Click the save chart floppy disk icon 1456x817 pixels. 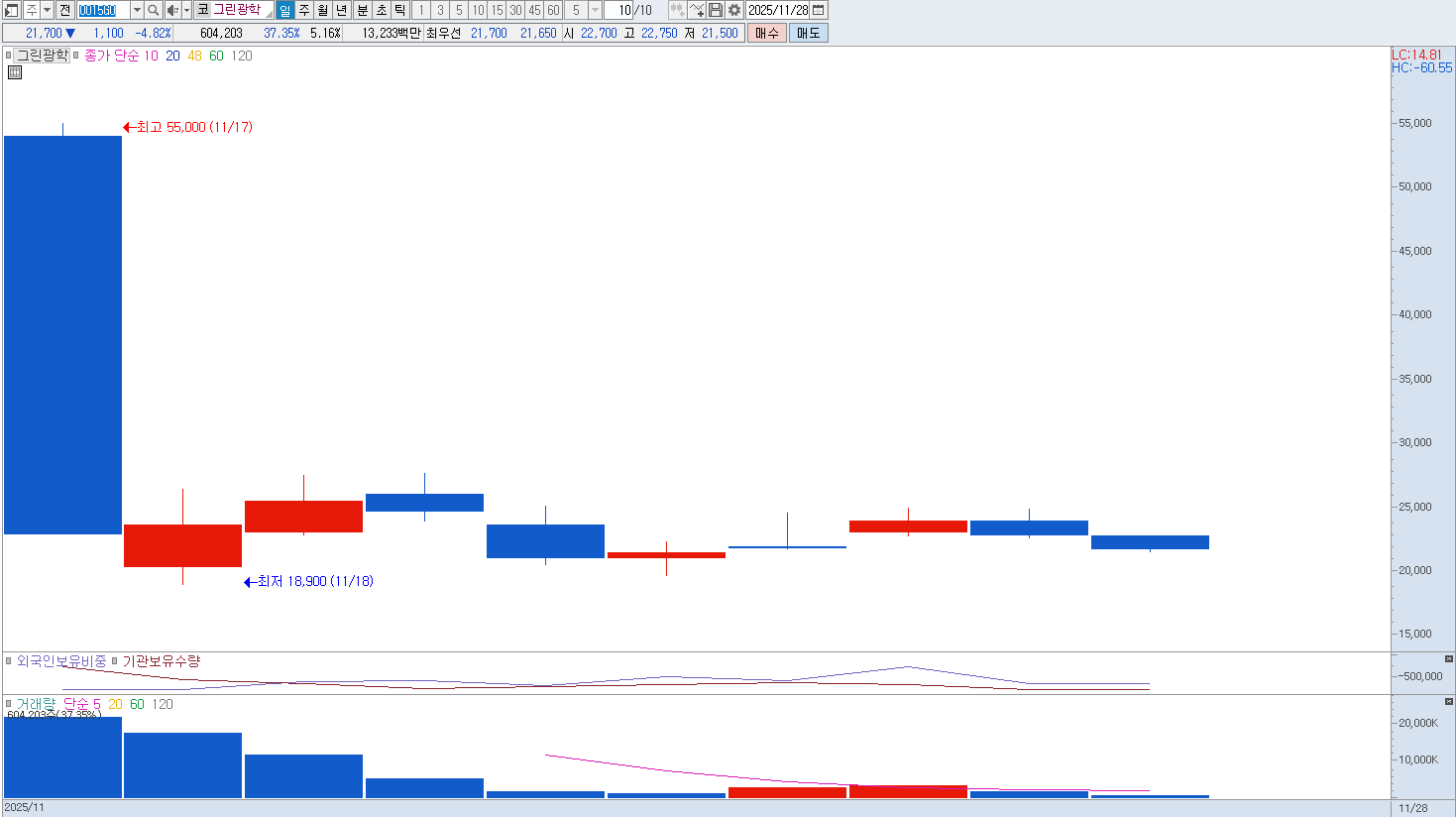point(716,10)
